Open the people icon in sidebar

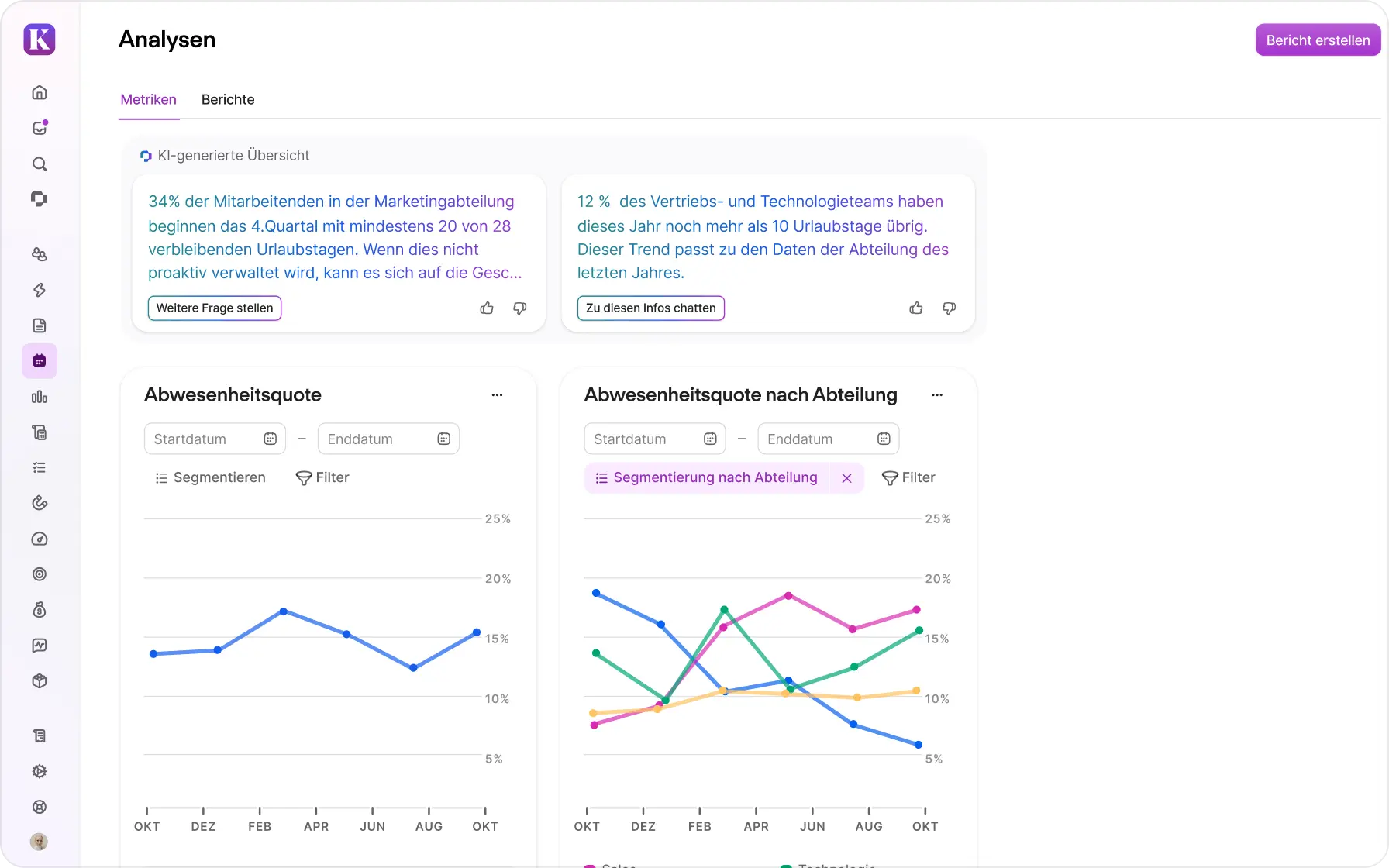pyautogui.click(x=40, y=254)
